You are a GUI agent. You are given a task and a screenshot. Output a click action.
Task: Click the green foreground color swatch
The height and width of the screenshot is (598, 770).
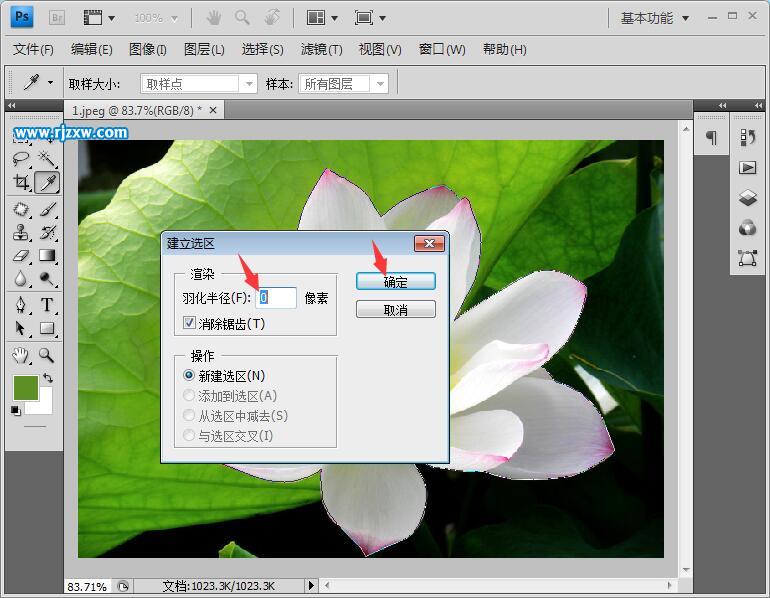pyautogui.click(x=26, y=388)
